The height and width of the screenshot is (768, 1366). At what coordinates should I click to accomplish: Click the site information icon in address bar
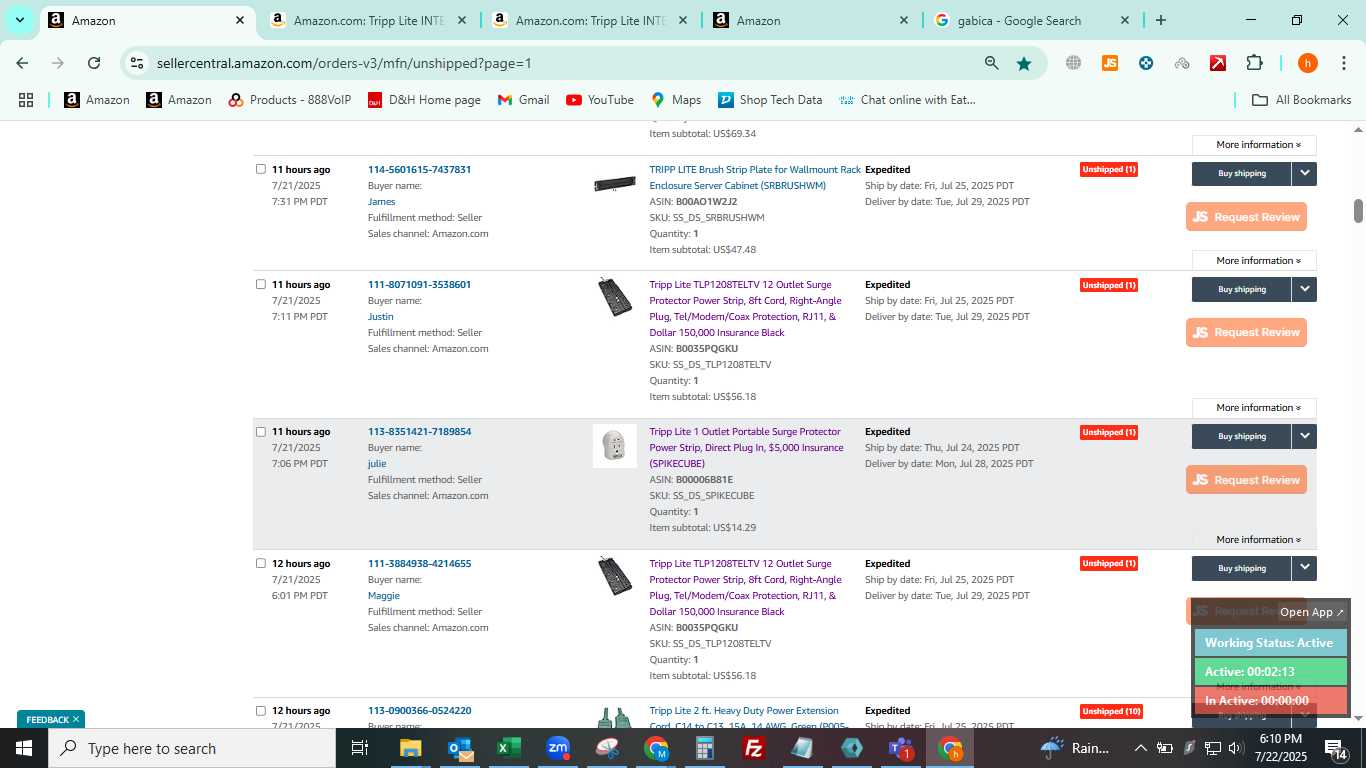click(x=137, y=63)
